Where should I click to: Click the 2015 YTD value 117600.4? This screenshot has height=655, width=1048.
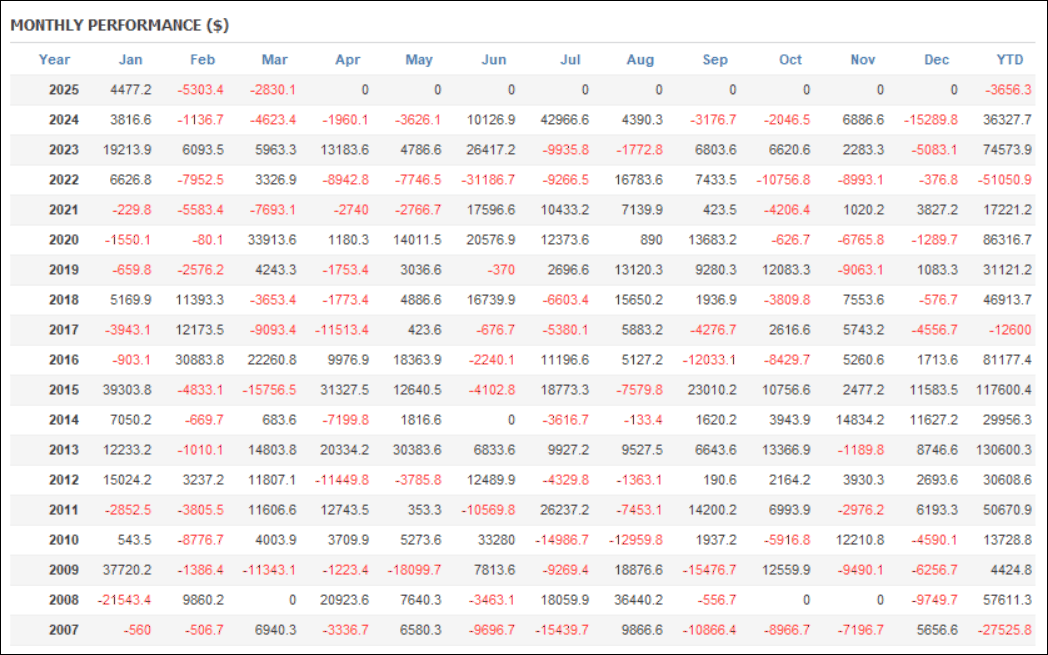(1005, 390)
